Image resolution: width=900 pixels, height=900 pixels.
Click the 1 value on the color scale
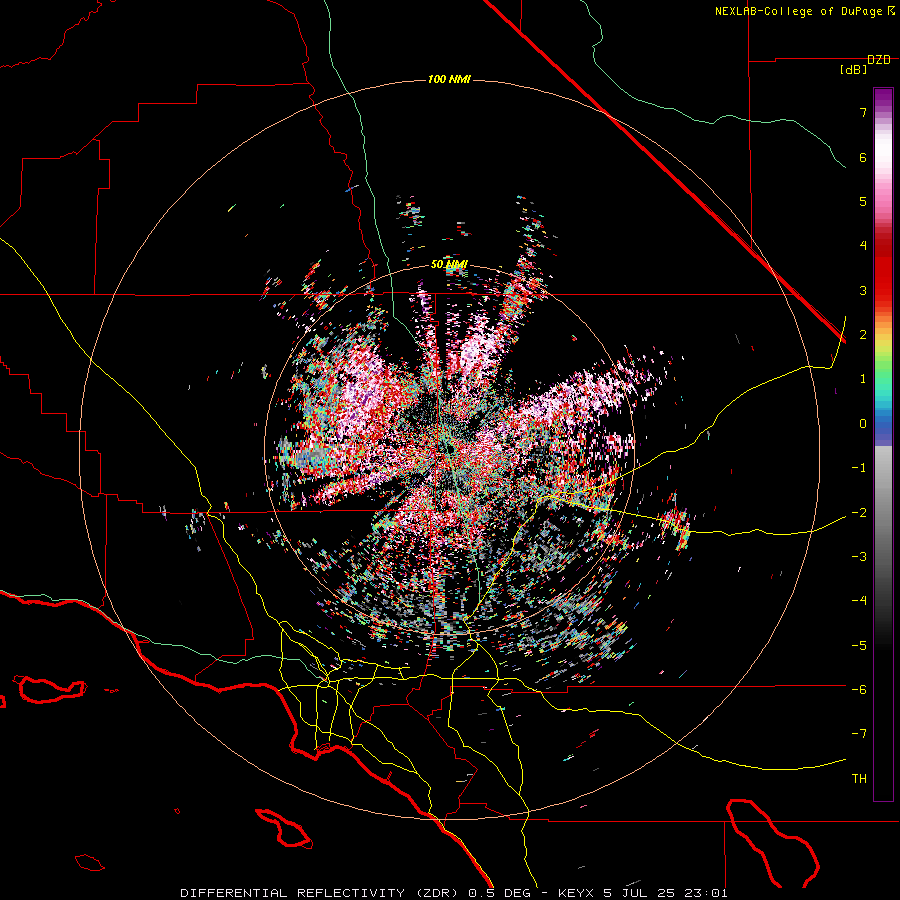[863, 379]
